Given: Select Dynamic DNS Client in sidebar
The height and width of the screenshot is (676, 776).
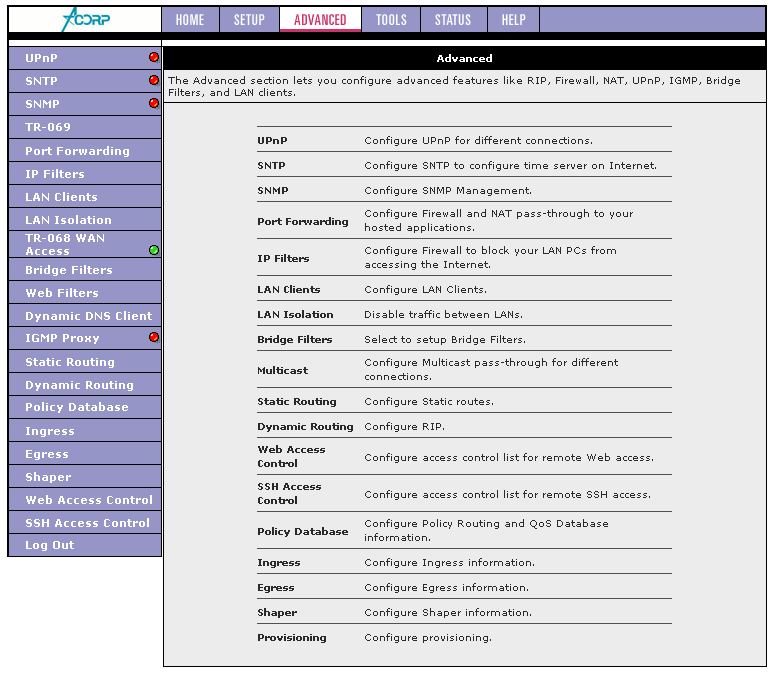Looking at the screenshot, I should tap(85, 316).
